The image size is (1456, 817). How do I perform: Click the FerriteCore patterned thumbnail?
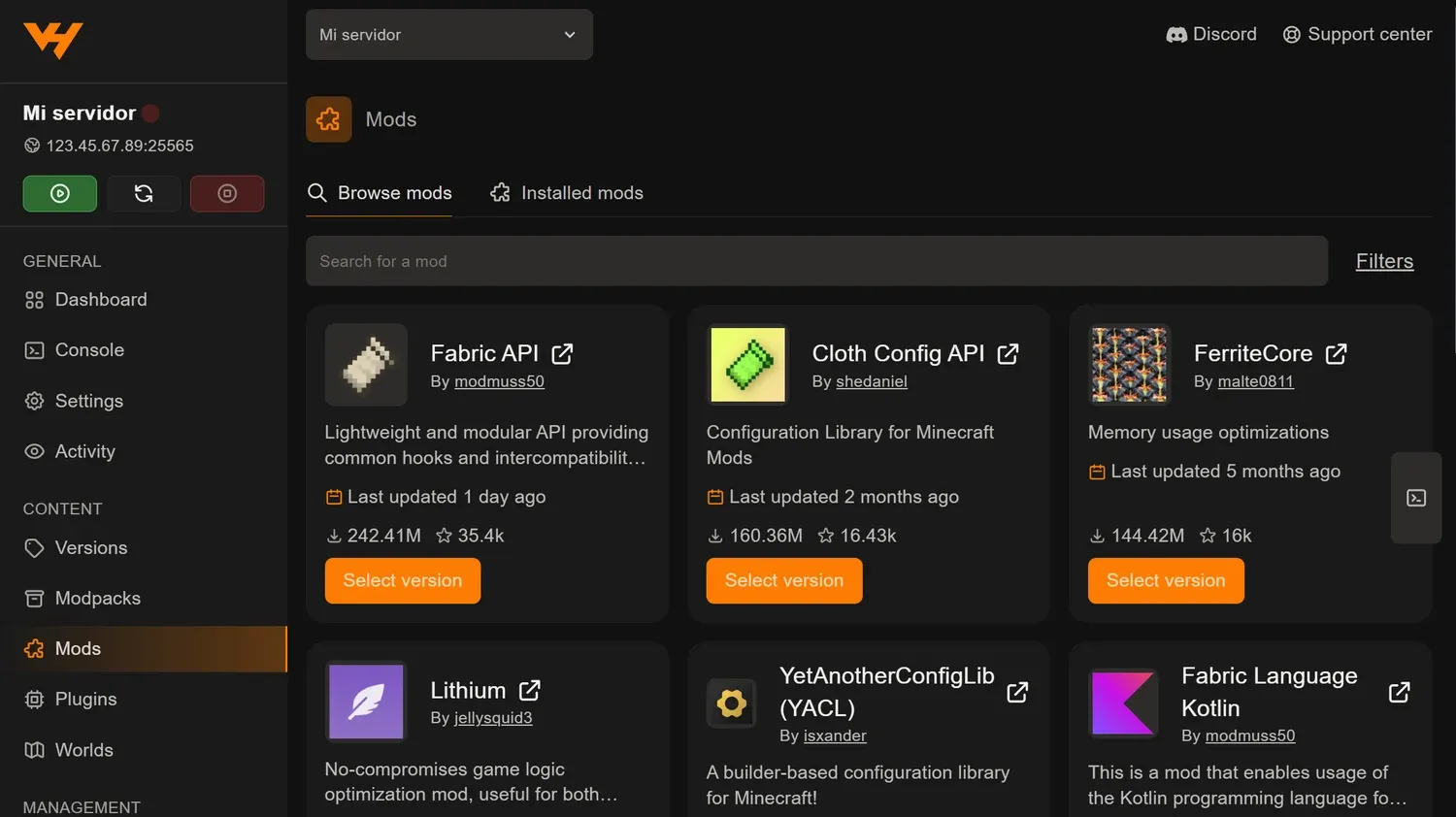click(x=1129, y=365)
